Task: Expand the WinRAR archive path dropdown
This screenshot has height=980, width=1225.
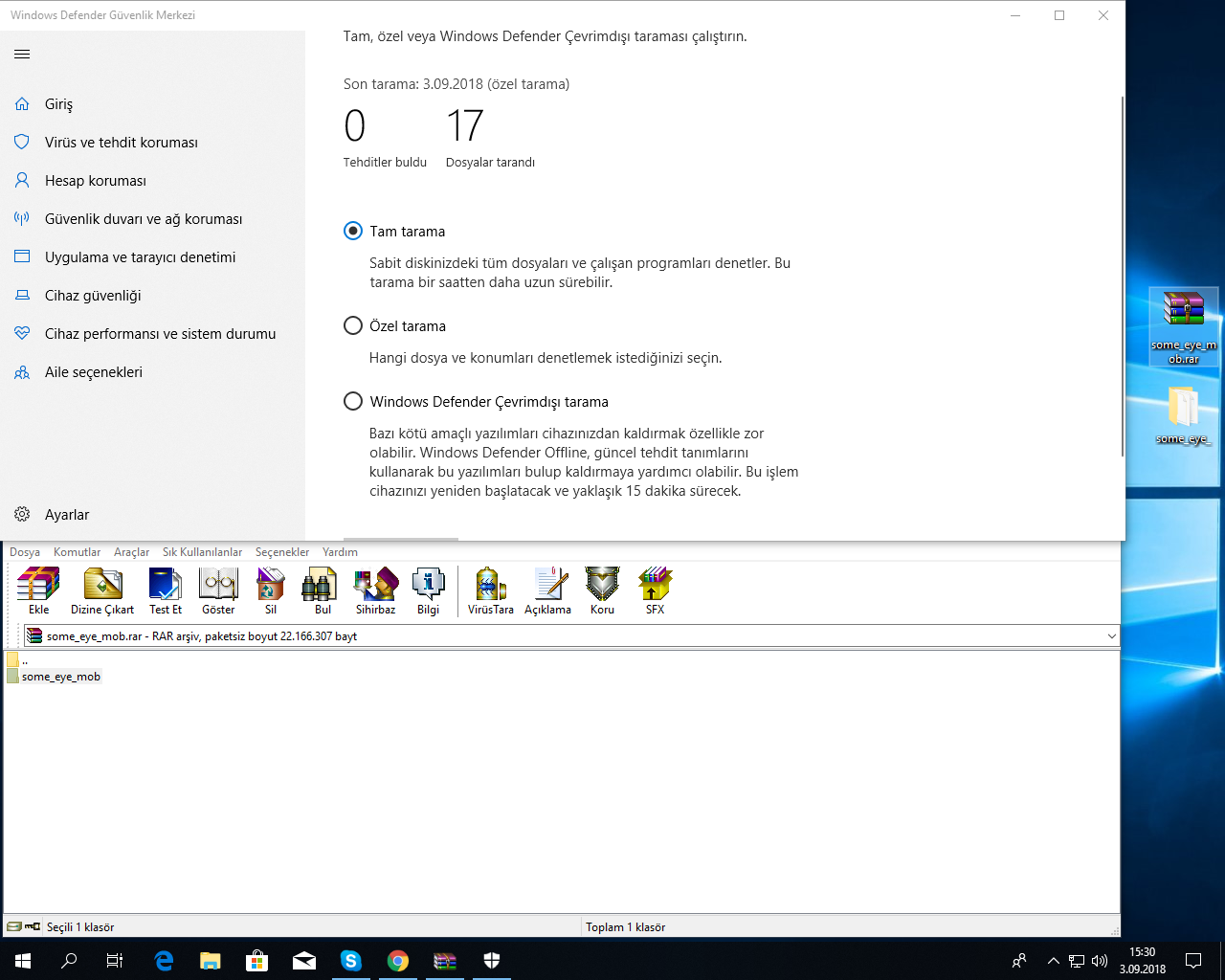Action: (x=1111, y=635)
